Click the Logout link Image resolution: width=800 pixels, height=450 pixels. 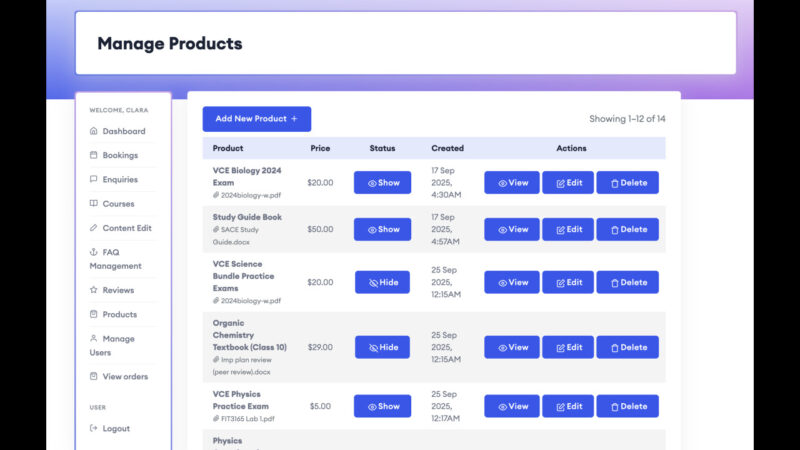pyautogui.click(x=110, y=429)
